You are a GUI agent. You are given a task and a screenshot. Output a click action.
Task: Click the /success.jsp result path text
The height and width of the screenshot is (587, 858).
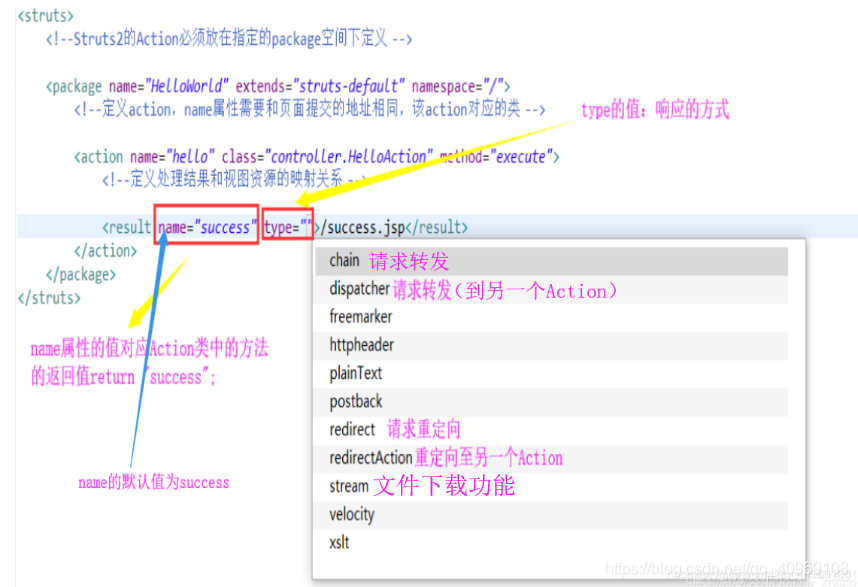[364, 227]
